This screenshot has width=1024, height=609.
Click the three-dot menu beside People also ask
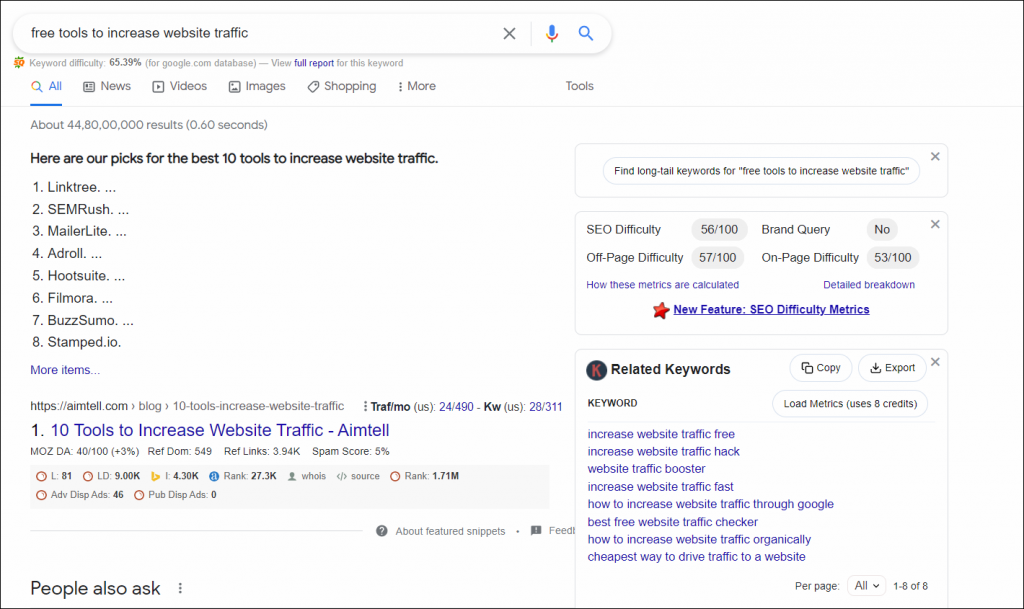pyautogui.click(x=180, y=589)
